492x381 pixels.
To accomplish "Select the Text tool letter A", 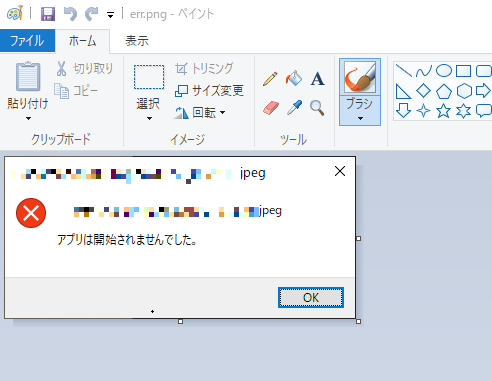I will [x=317, y=79].
